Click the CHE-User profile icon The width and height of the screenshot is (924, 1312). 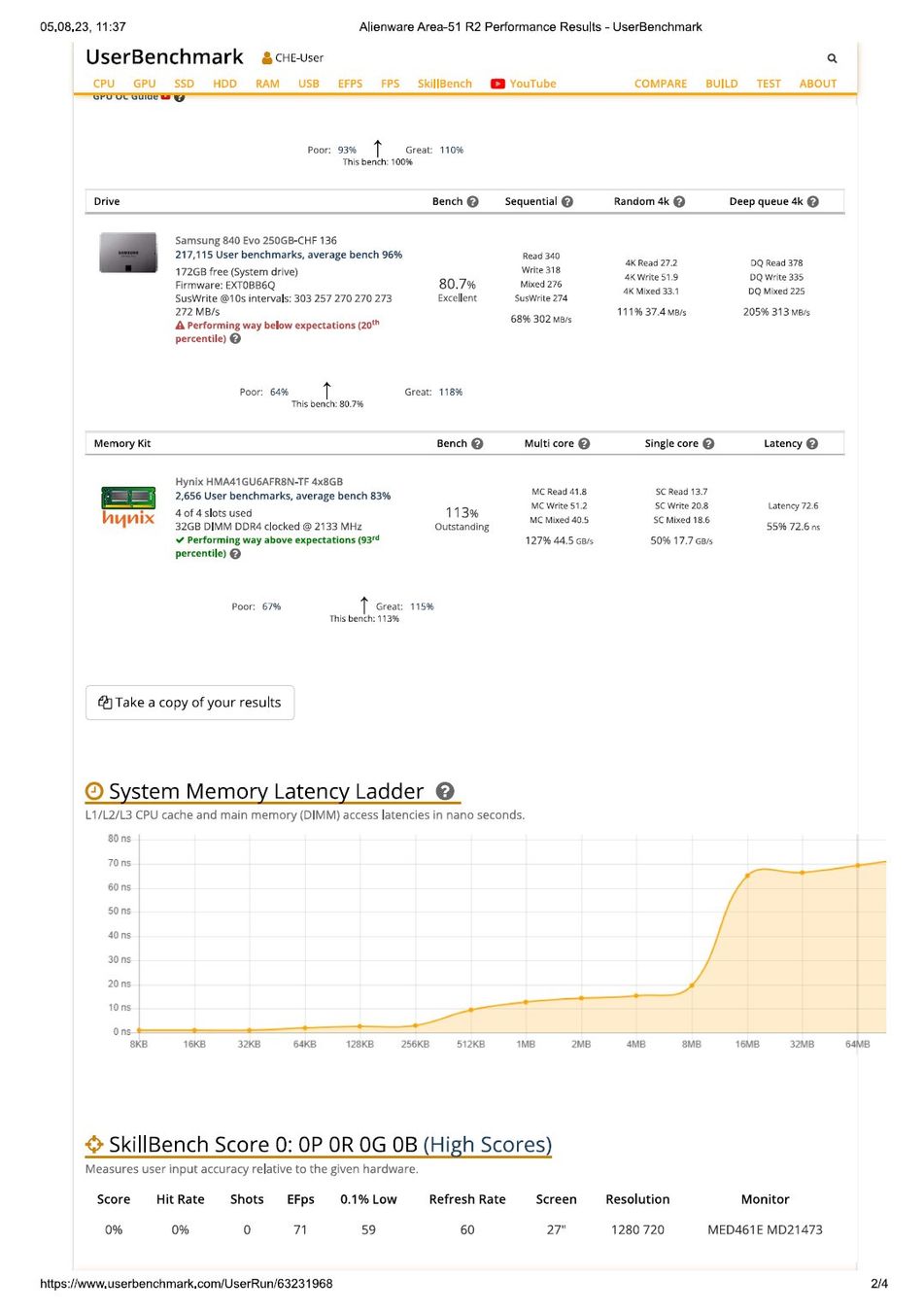(x=267, y=58)
